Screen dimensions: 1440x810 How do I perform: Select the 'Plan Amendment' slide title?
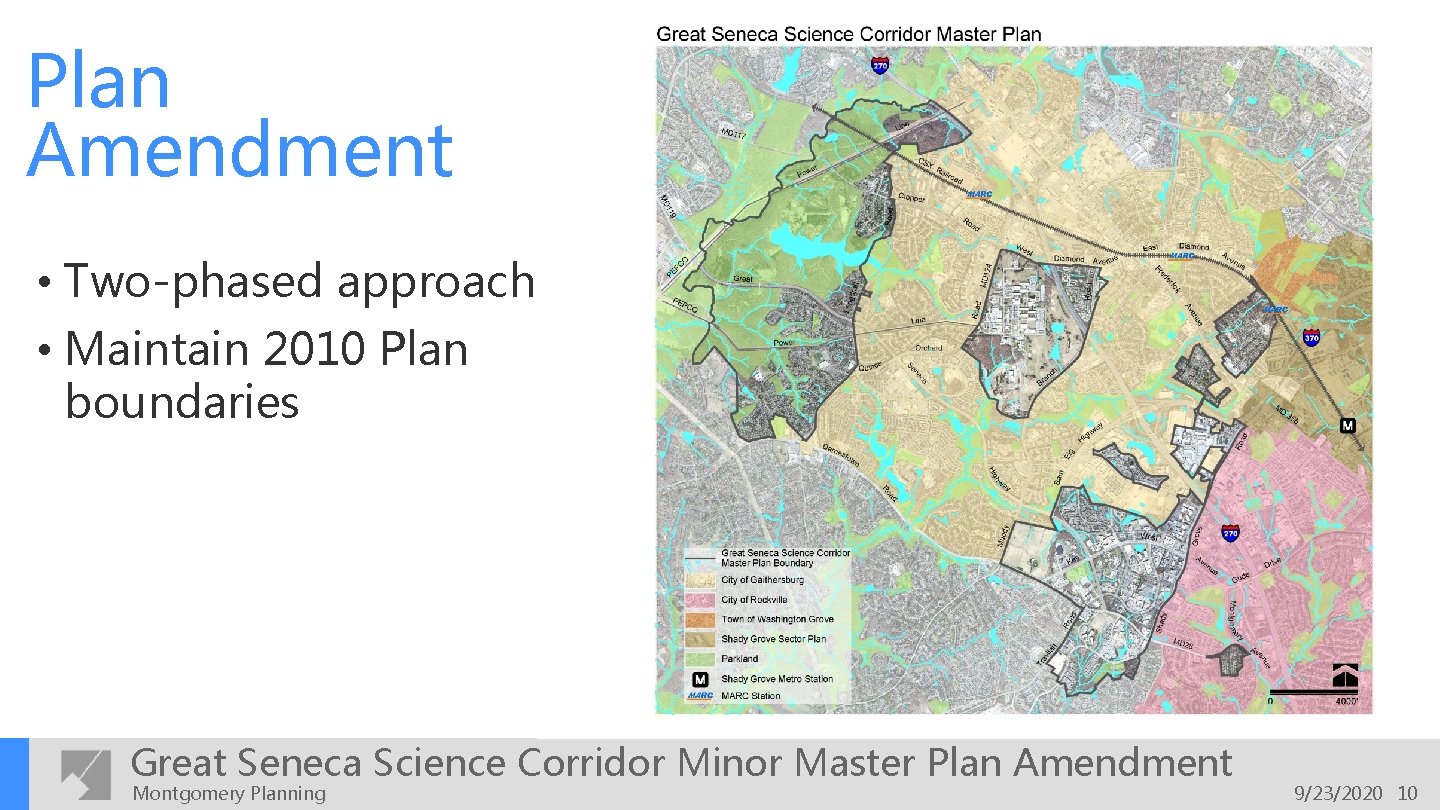point(240,115)
